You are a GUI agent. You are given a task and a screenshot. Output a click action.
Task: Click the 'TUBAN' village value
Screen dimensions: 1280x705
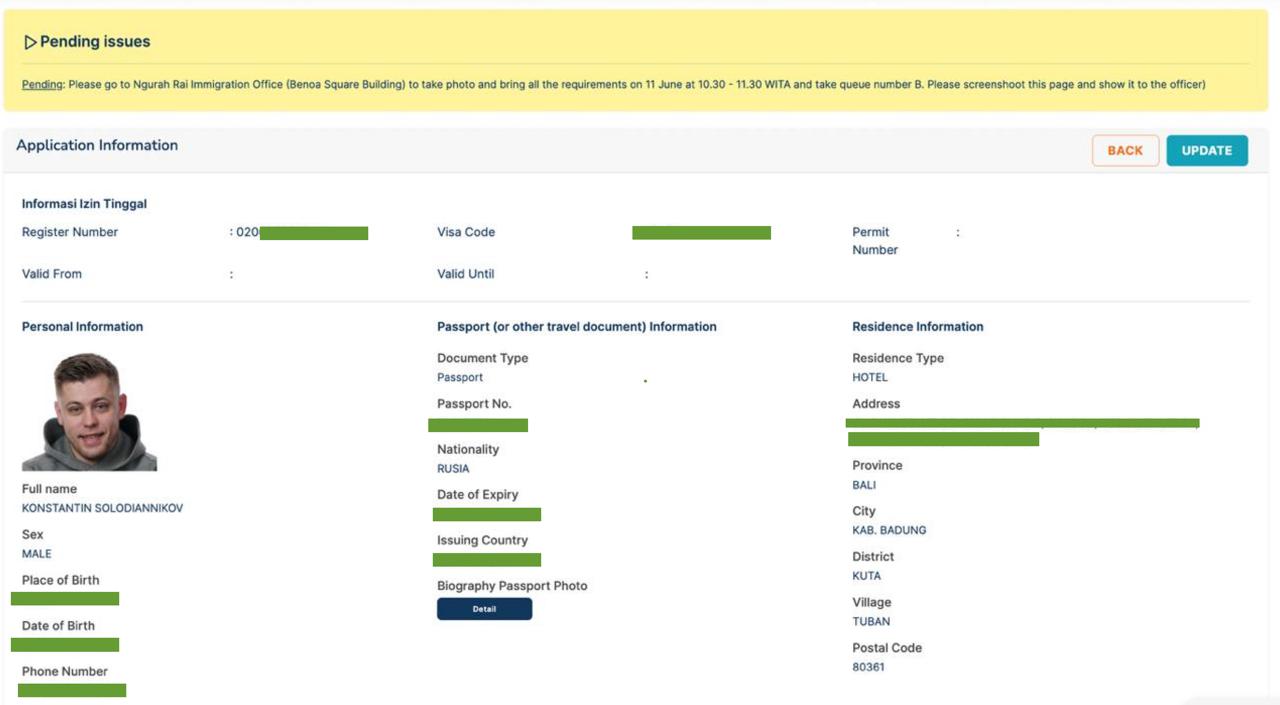click(x=871, y=622)
